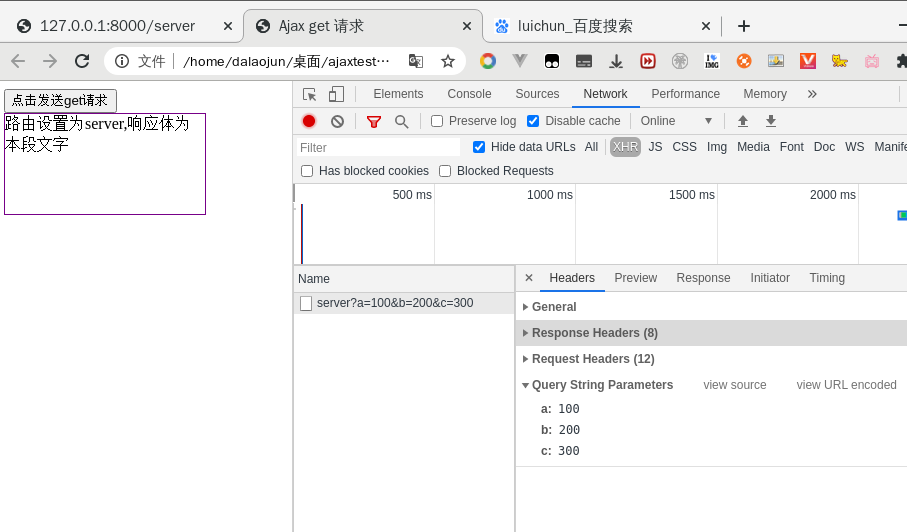Click view URL encoded link

(x=846, y=385)
